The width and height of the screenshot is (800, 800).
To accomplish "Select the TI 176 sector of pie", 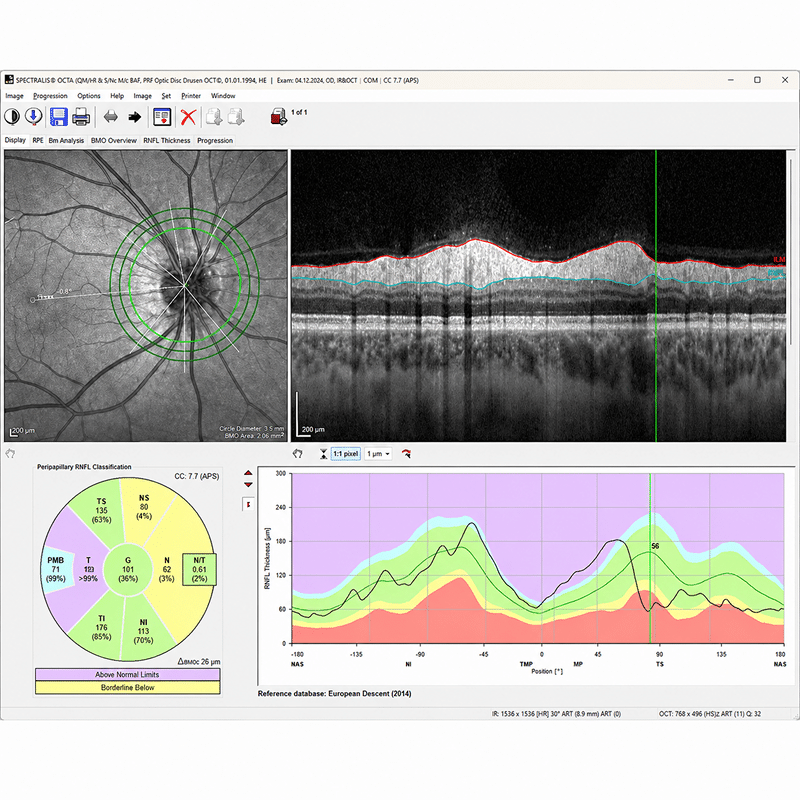I will [x=101, y=628].
